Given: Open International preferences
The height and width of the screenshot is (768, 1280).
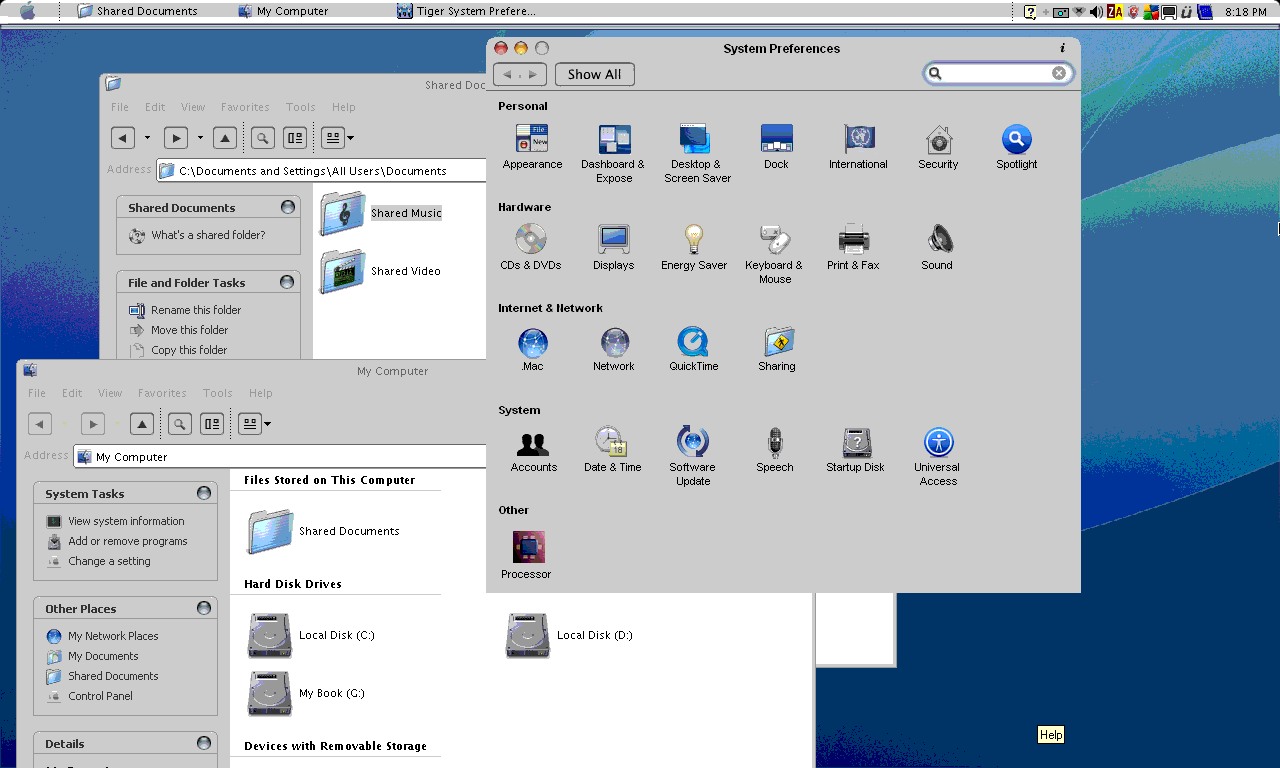Looking at the screenshot, I should point(858,147).
